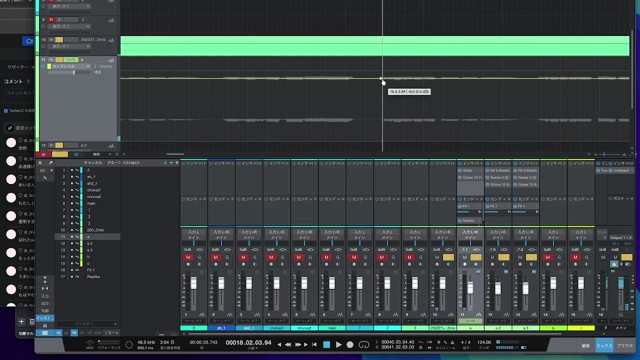Click the Return to Start transport icon
The width and height of the screenshot is (640, 360).
[314, 345]
